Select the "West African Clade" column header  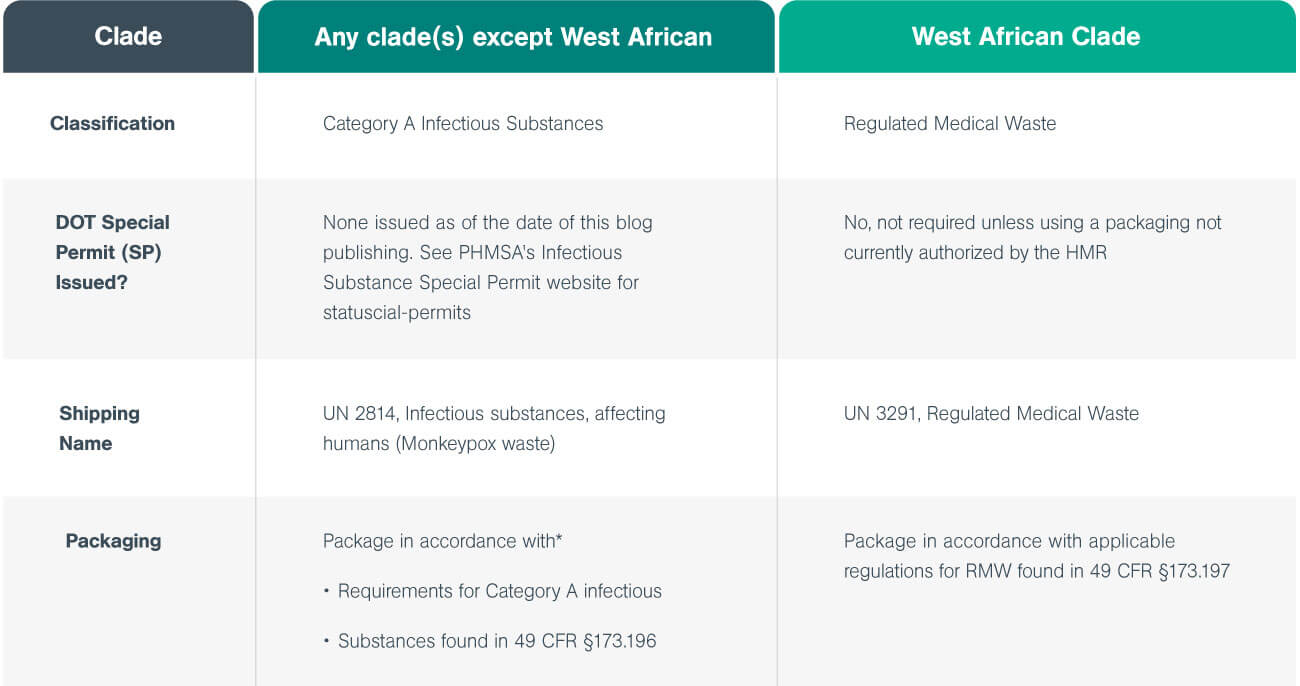pos(1025,37)
